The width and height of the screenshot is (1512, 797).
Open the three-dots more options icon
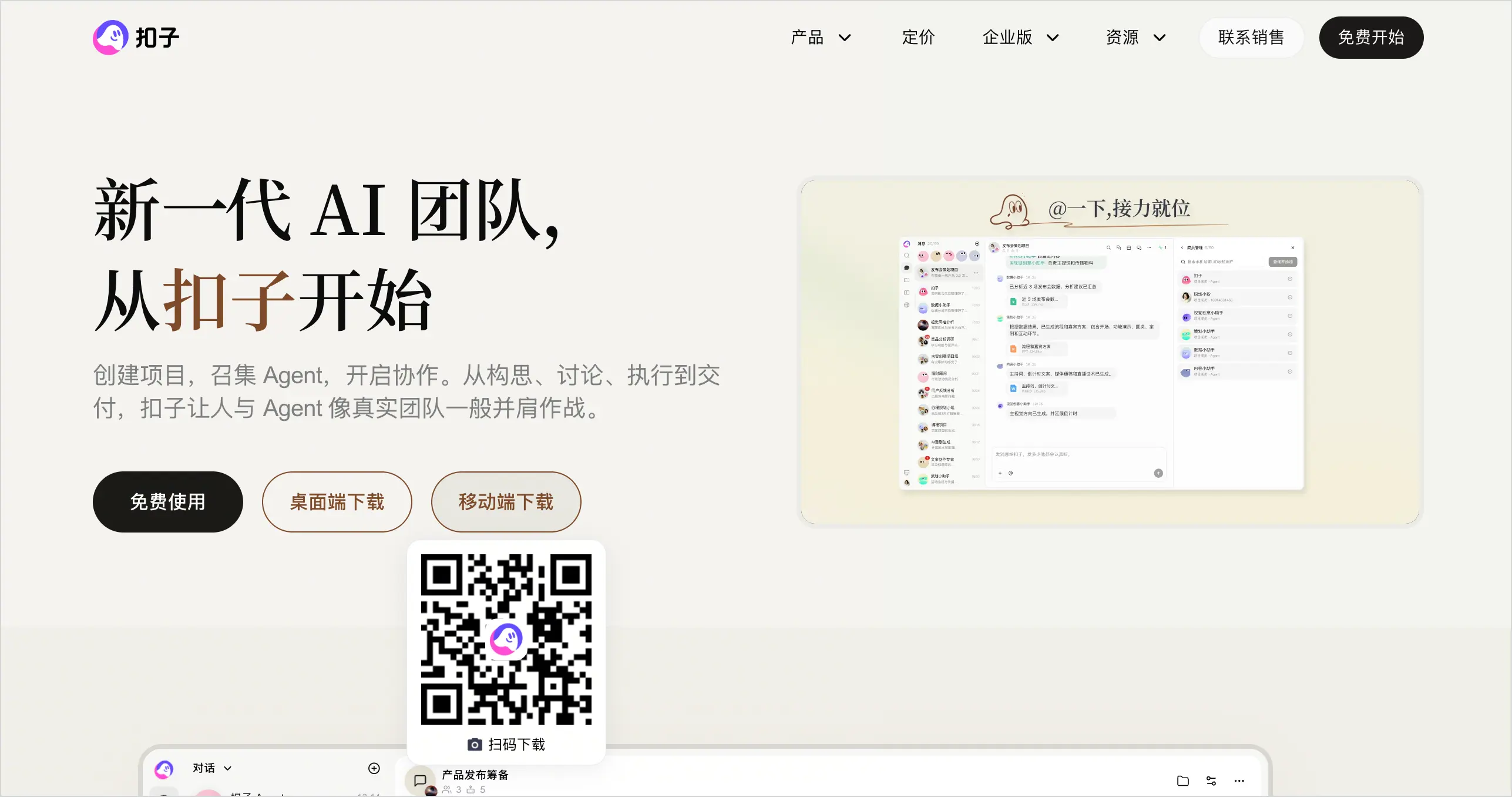click(1239, 781)
